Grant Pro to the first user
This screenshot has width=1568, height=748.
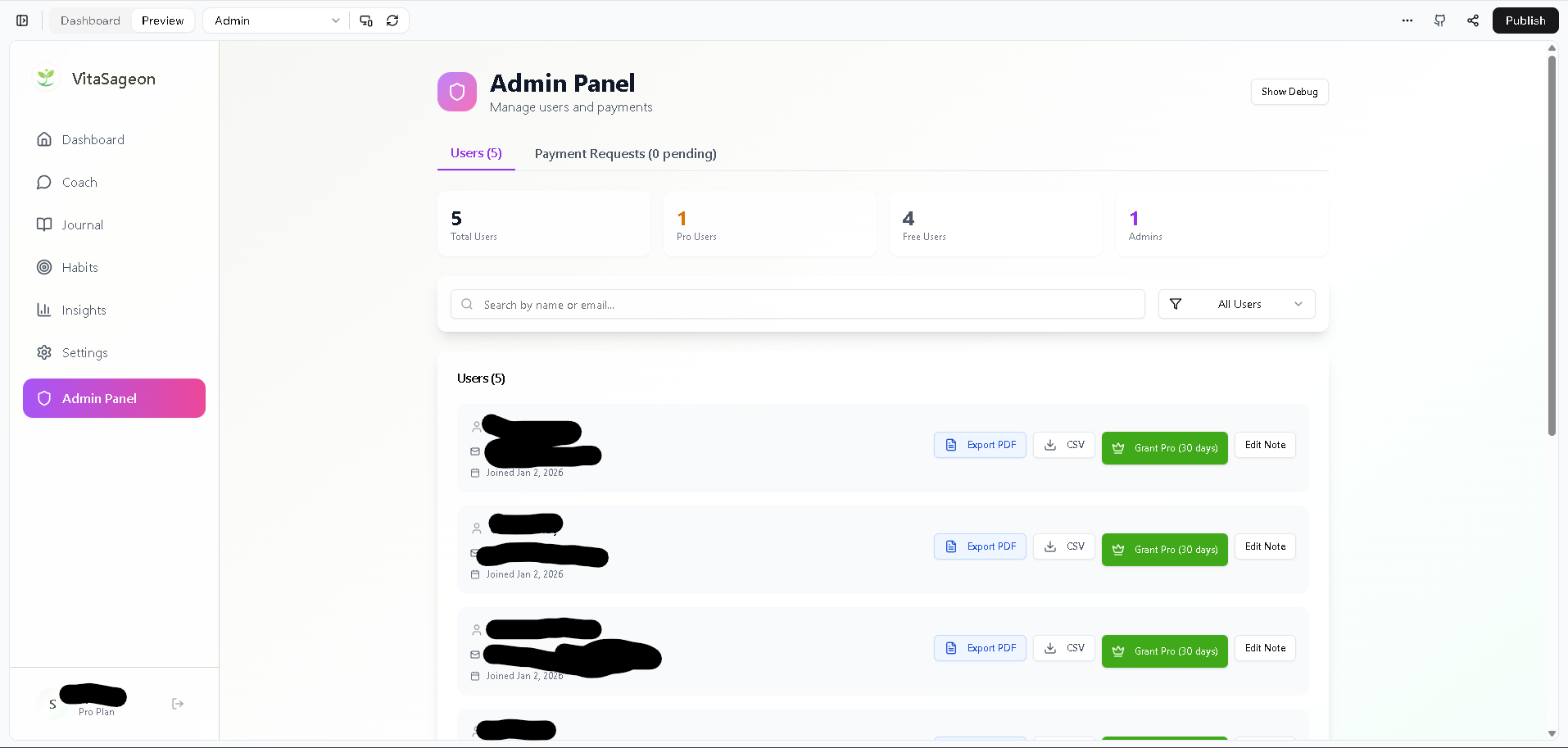(1164, 448)
